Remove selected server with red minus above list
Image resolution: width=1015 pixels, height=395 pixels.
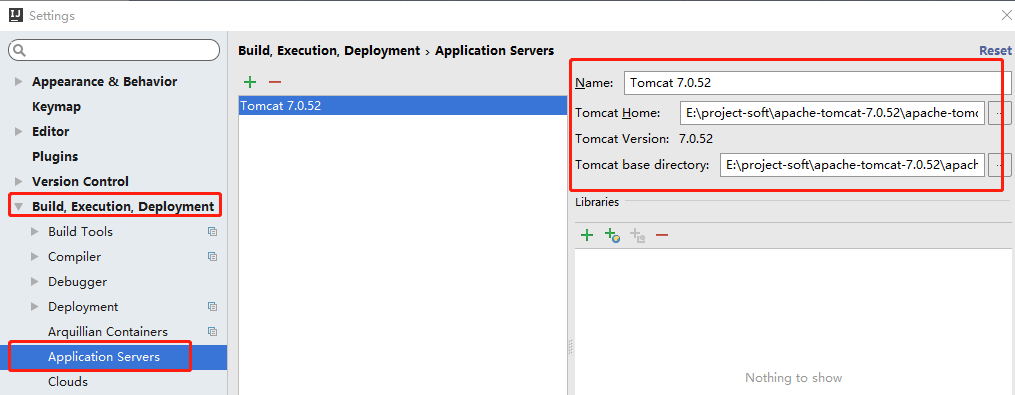(274, 82)
